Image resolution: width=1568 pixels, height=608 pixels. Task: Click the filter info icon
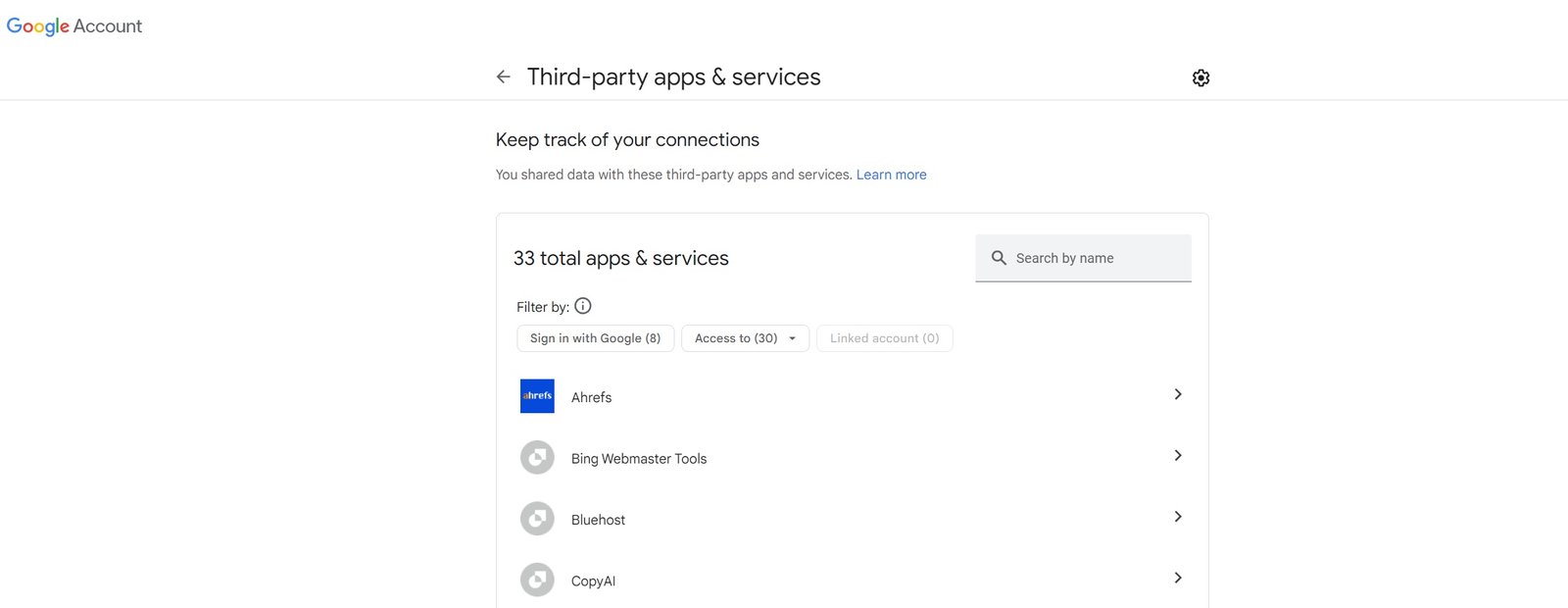coord(583,306)
